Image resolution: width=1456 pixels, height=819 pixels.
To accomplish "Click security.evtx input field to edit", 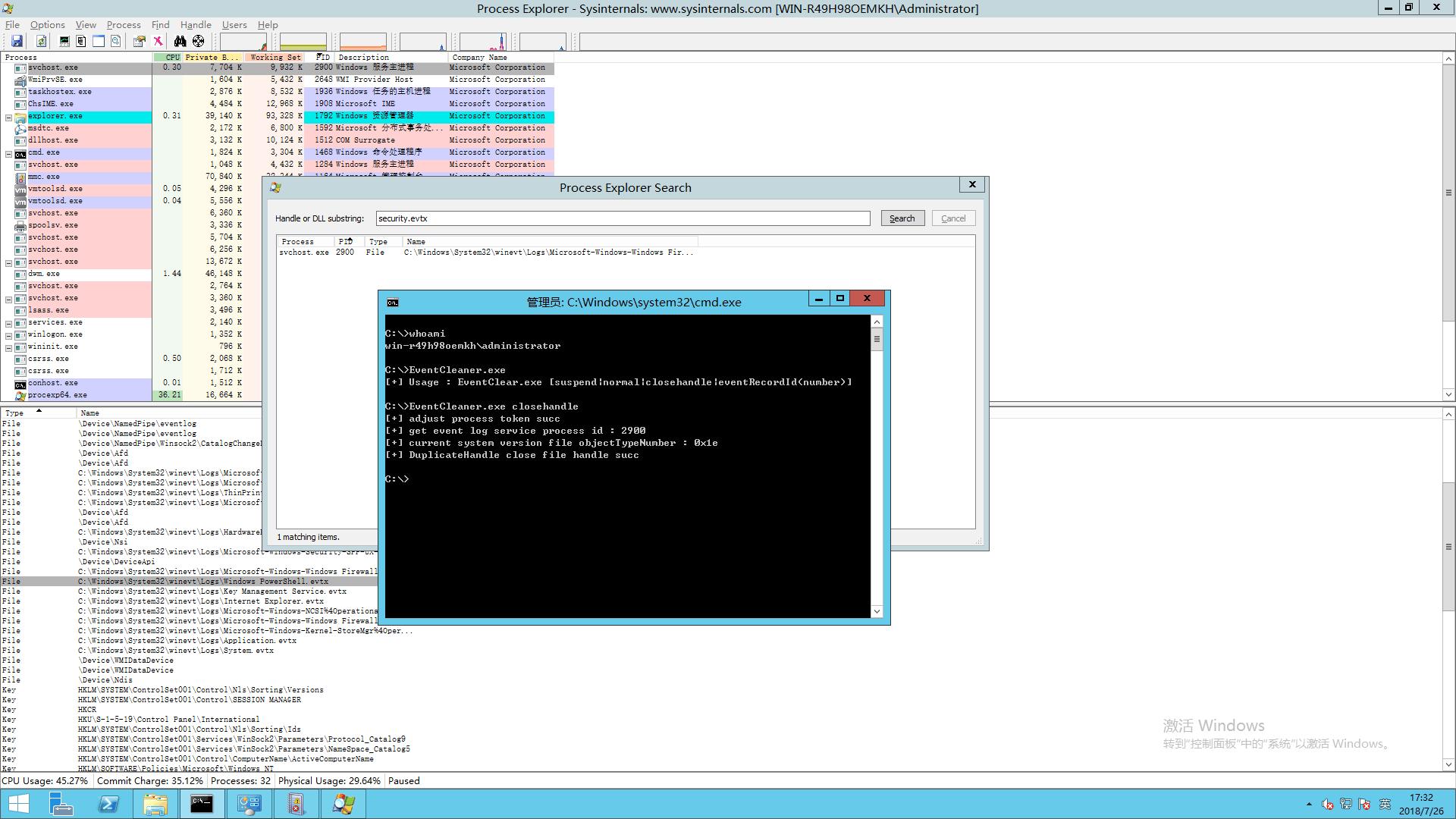I will tap(623, 218).
